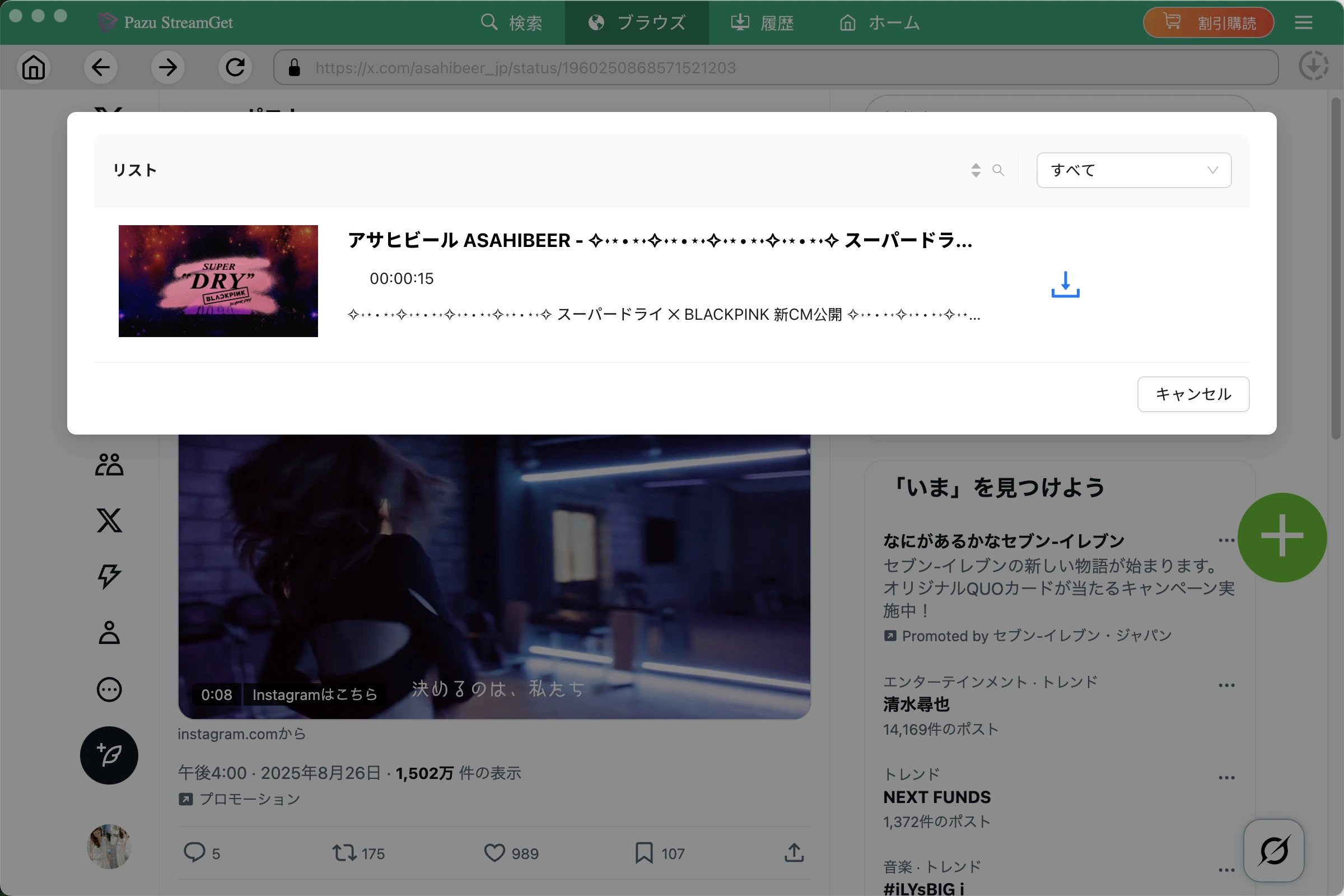The image size is (1344, 896).
Task: Open the downloads circle icon by address bar
Action: [x=1314, y=66]
